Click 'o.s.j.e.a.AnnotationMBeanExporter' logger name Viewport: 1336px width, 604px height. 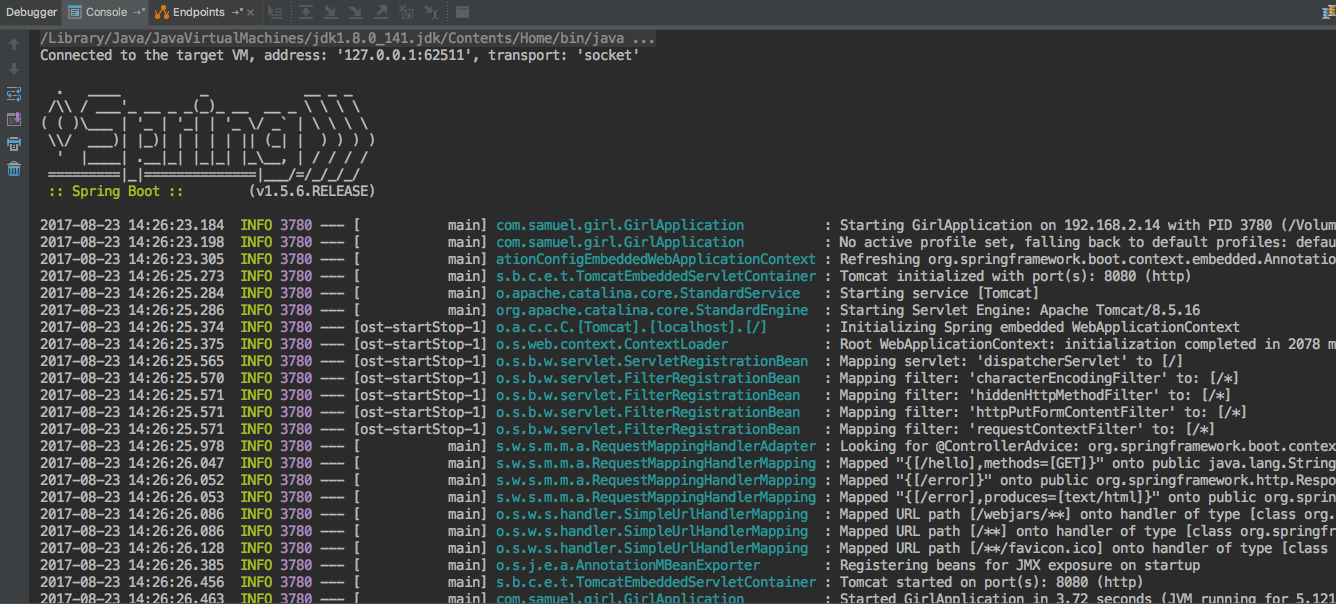[628, 565]
